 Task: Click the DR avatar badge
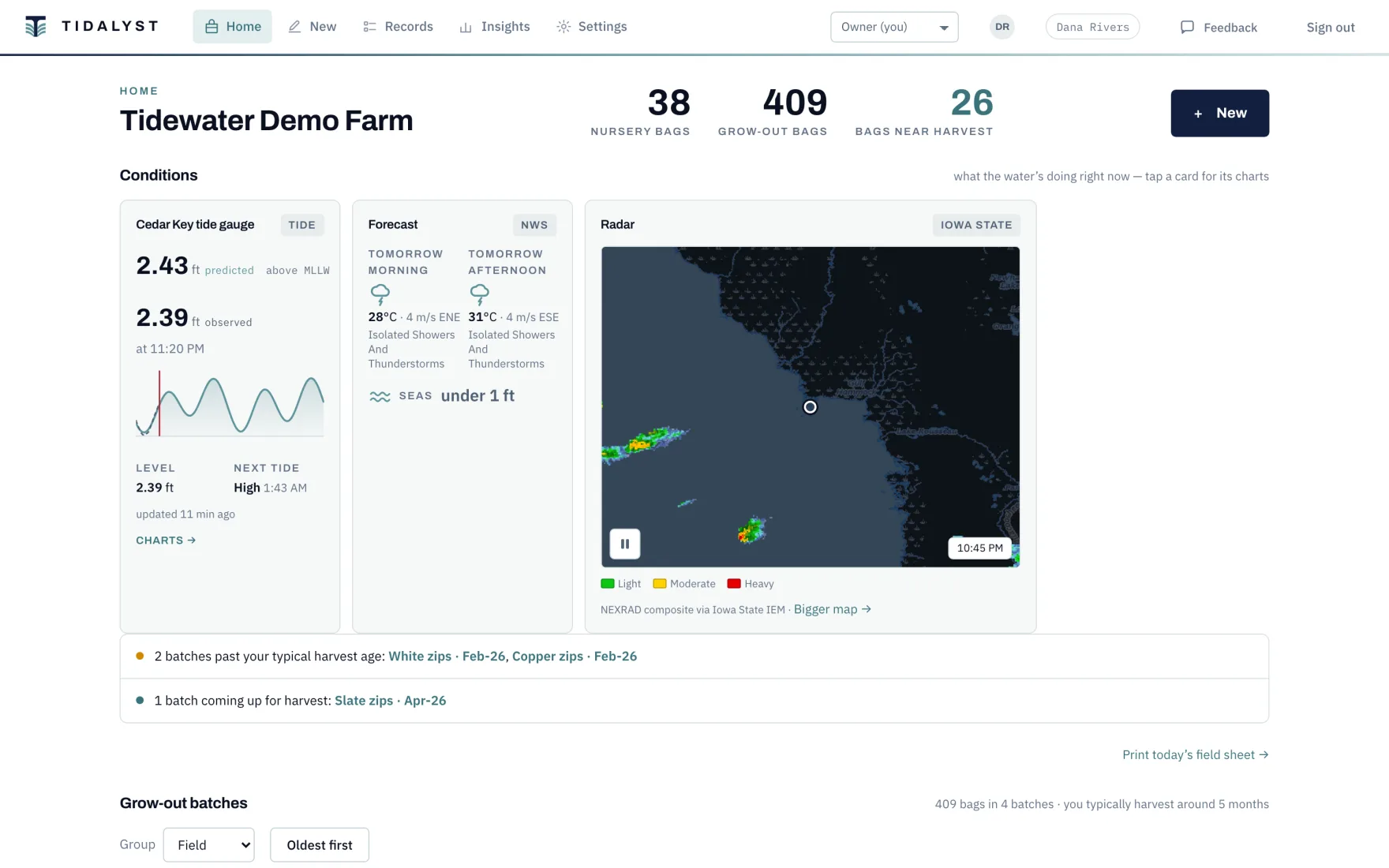1002,27
